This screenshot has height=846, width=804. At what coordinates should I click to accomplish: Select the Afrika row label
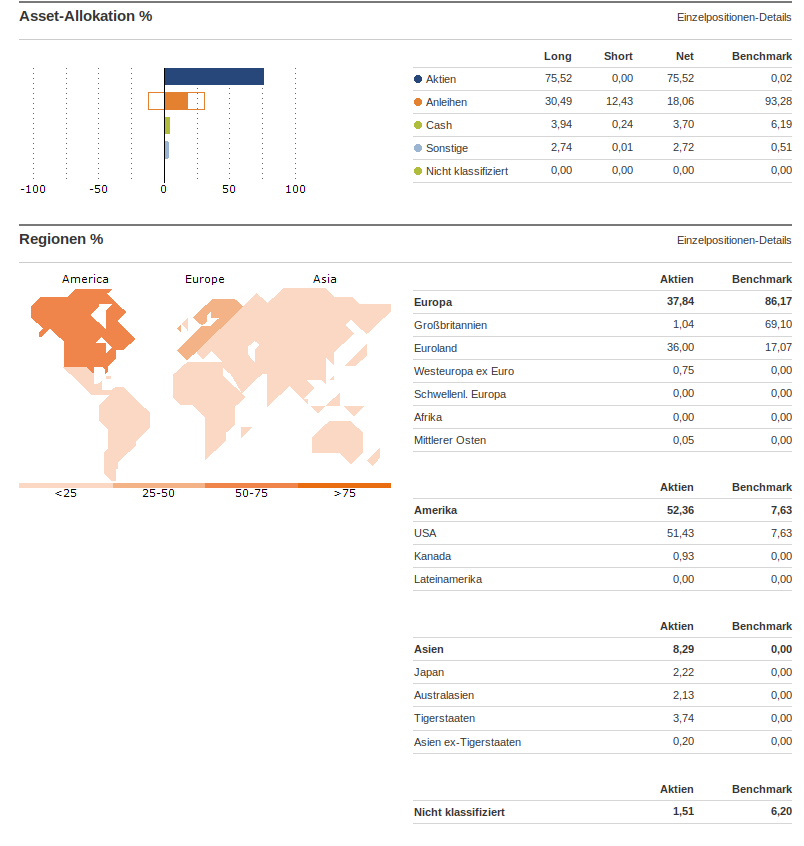tap(428, 417)
